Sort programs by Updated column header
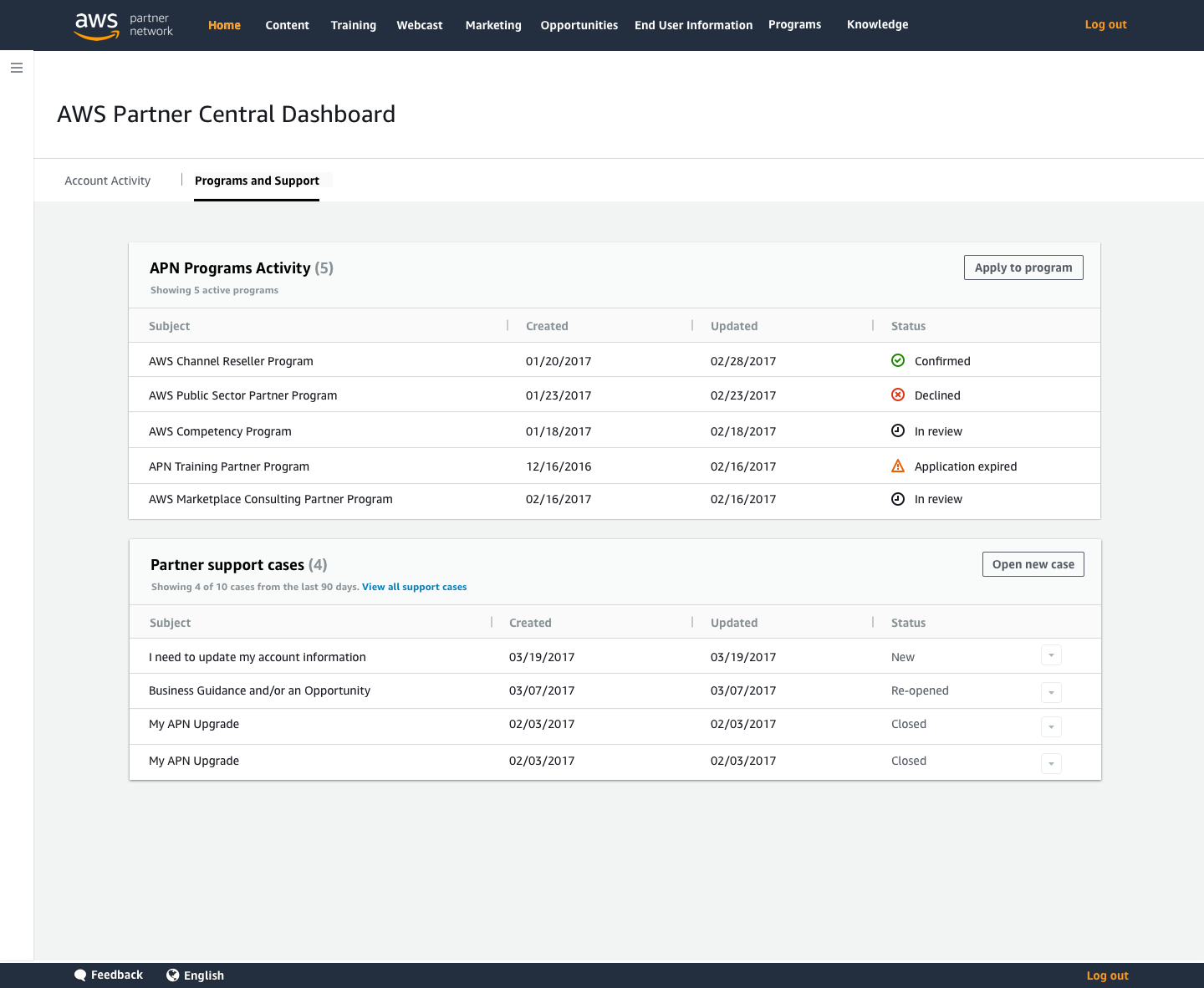 pos(734,326)
